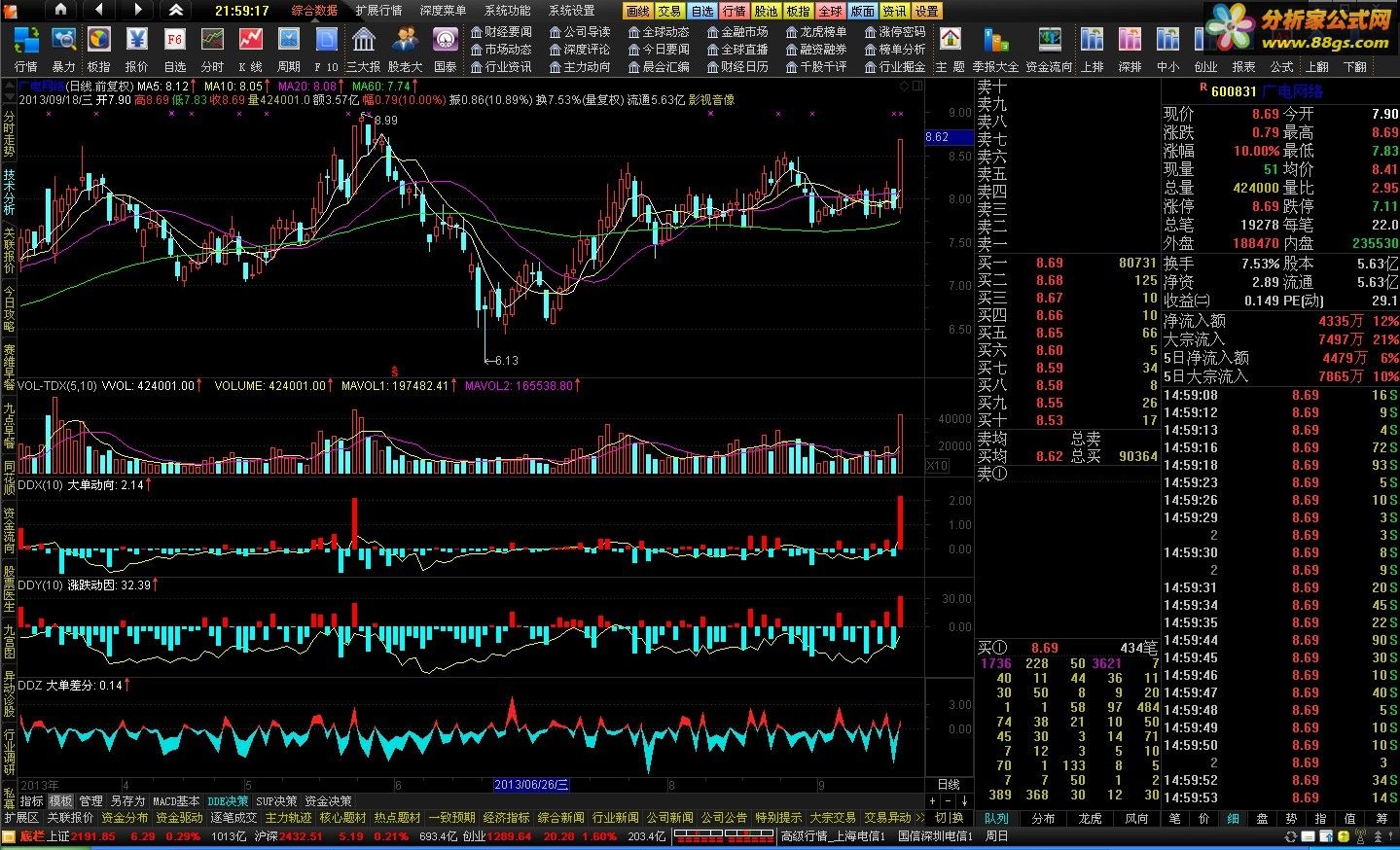Open the 公司公告 bottom tab

tap(724, 818)
